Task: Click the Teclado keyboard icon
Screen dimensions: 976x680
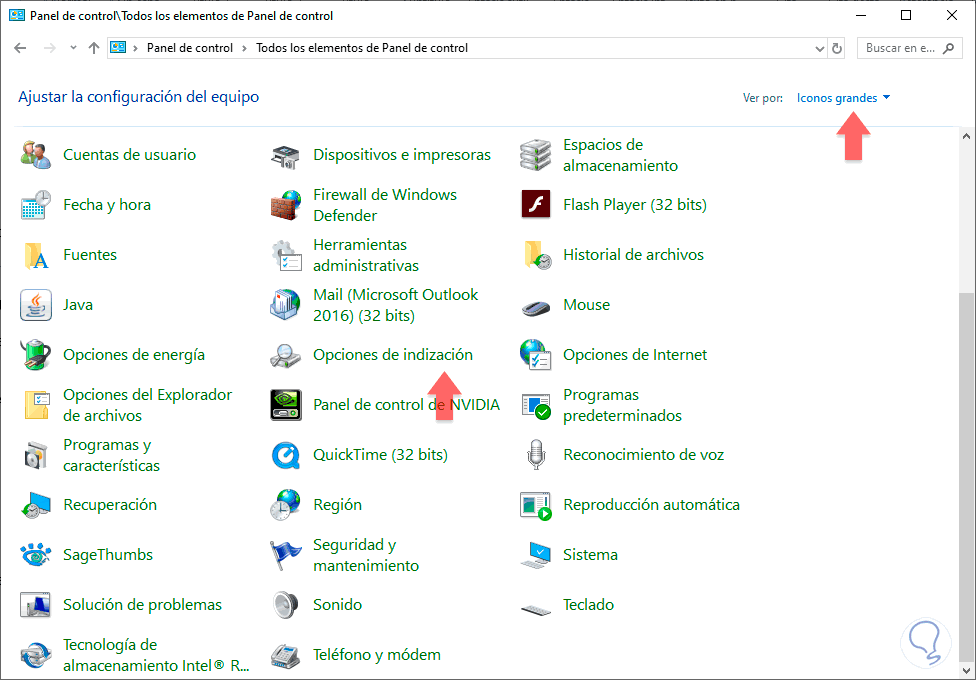Action: pyautogui.click(x=536, y=605)
